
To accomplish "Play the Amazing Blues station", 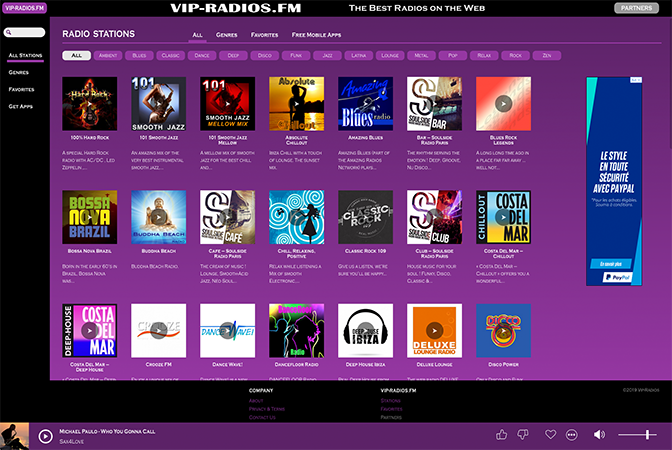I will pos(366,104).
